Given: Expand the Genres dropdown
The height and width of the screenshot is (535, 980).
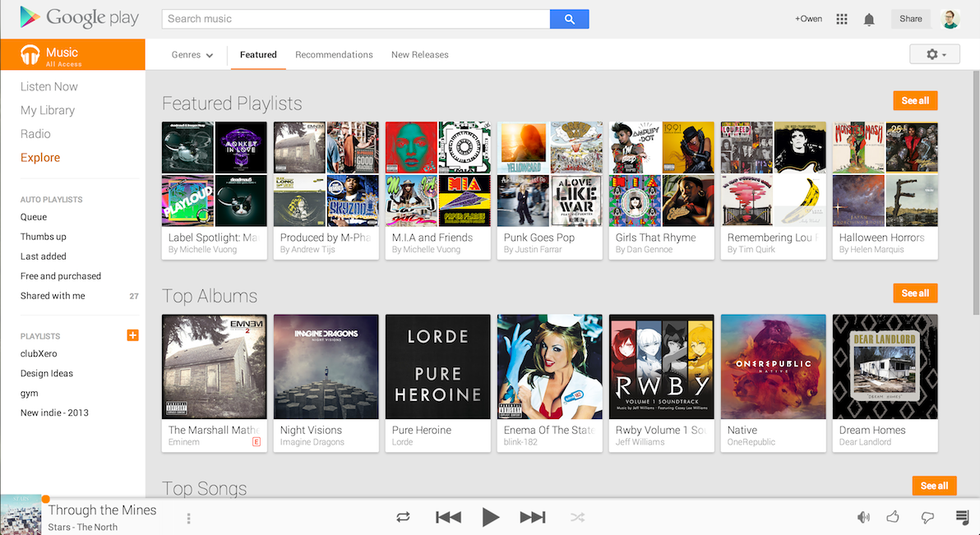Looking at the screenshot, I should (192, 55).
